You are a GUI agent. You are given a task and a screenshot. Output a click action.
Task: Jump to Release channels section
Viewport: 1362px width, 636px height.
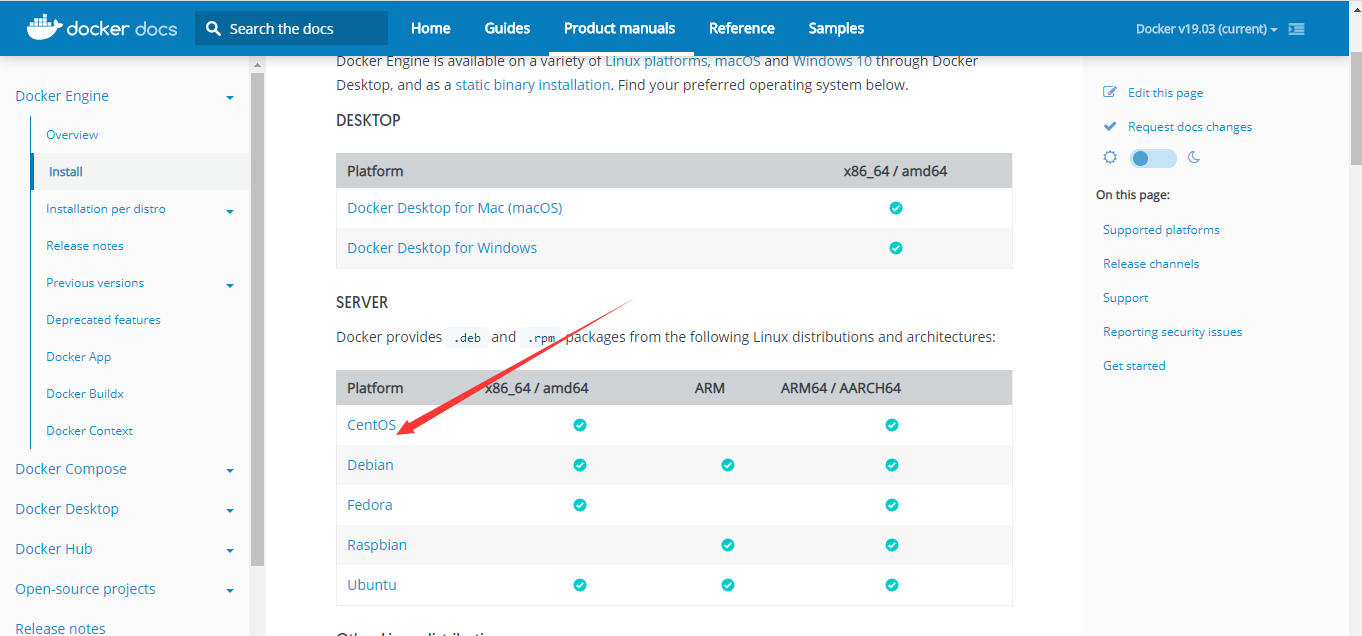[x=1151, y=264]
